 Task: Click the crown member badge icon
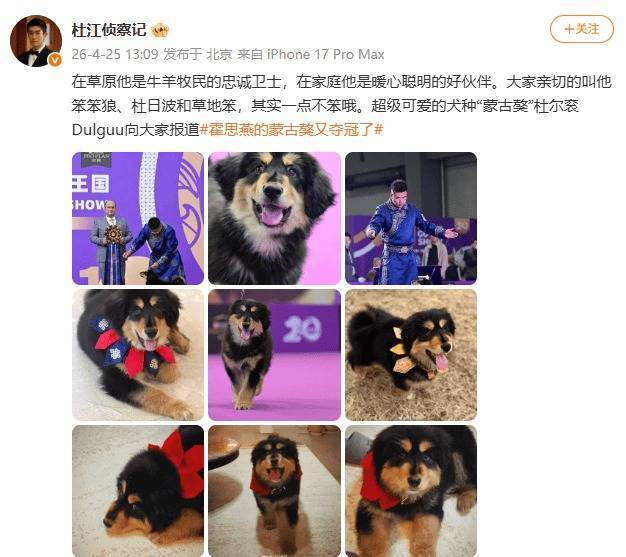[160, 30]
